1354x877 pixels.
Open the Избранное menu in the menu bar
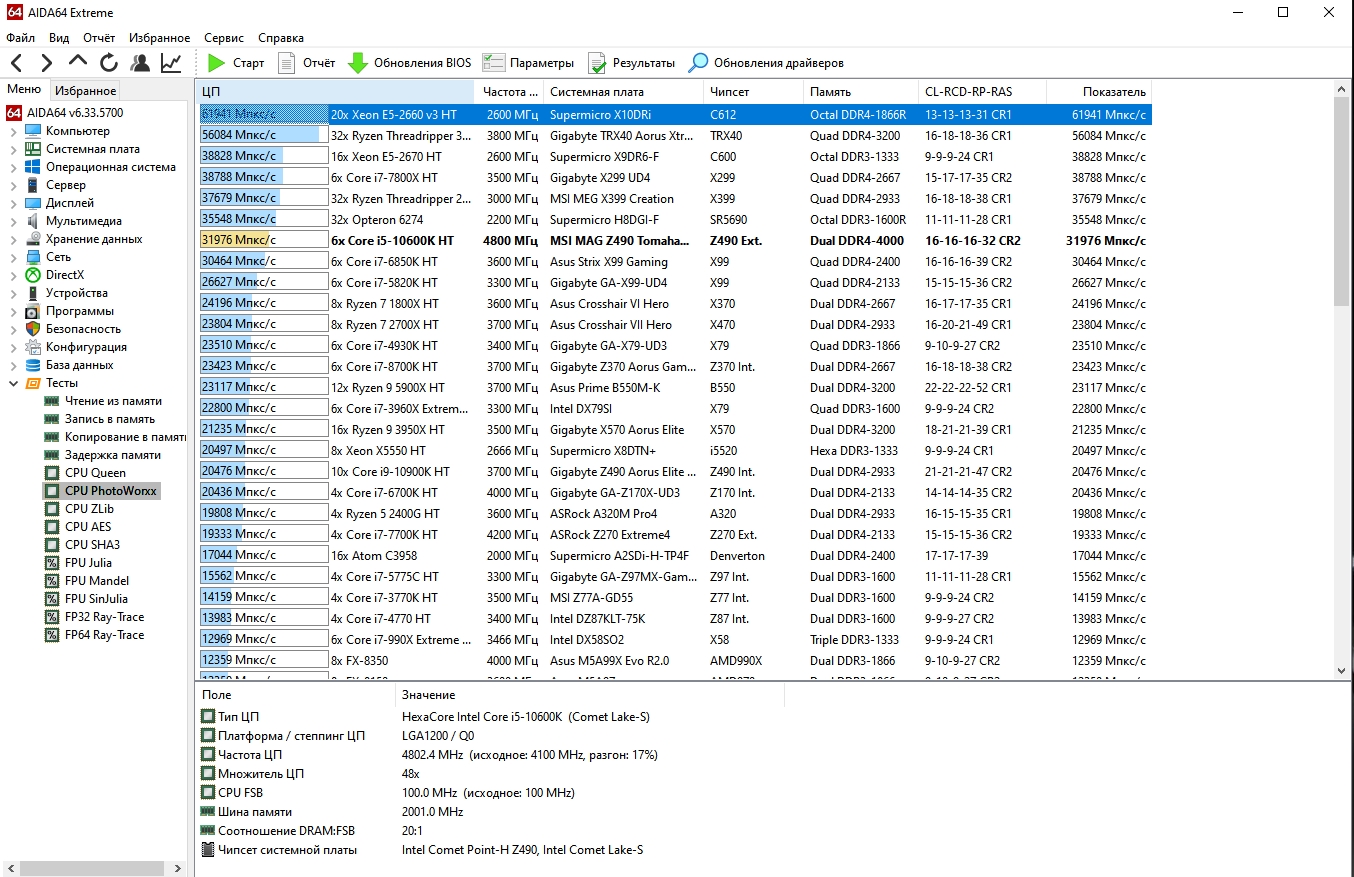[x=160, y=38]
